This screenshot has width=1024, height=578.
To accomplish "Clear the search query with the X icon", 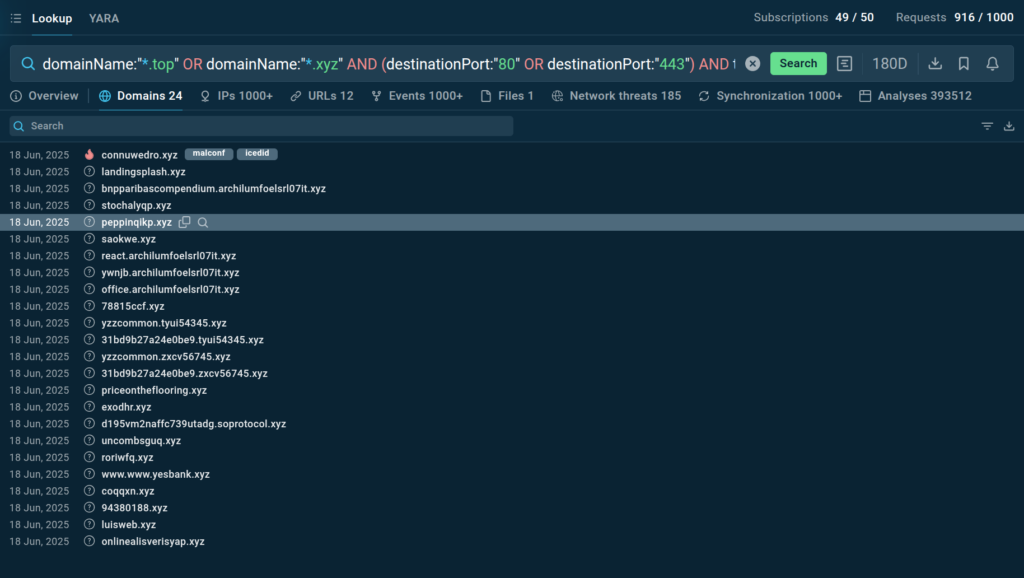I will coord(752,64).
